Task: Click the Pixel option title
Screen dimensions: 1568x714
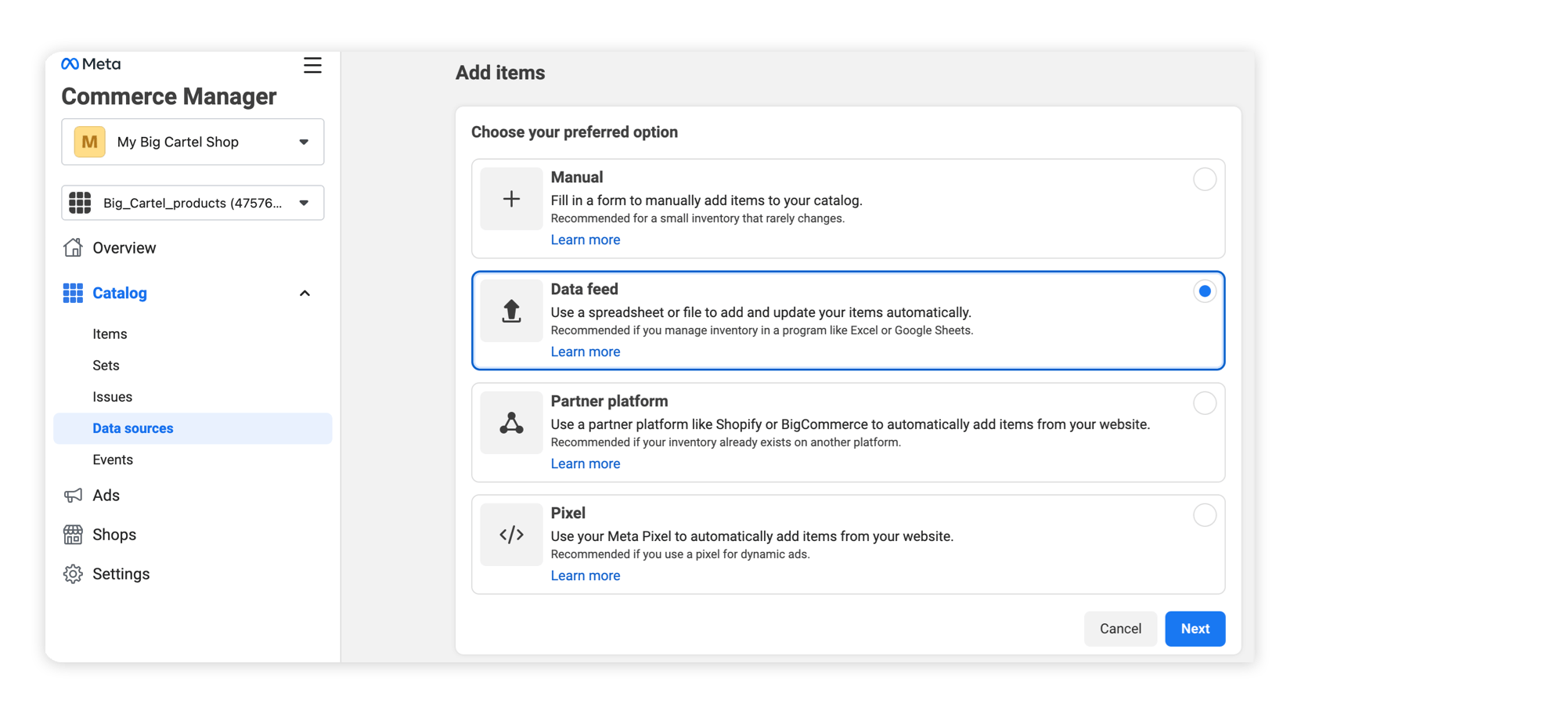Action: point(568,514)
